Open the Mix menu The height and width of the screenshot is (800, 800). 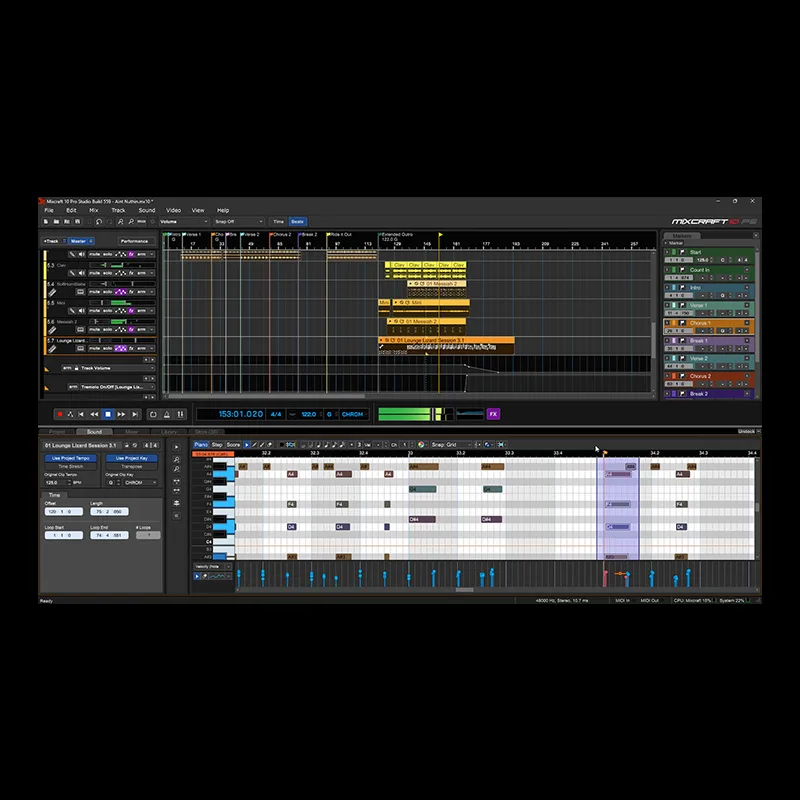point(94,210)
